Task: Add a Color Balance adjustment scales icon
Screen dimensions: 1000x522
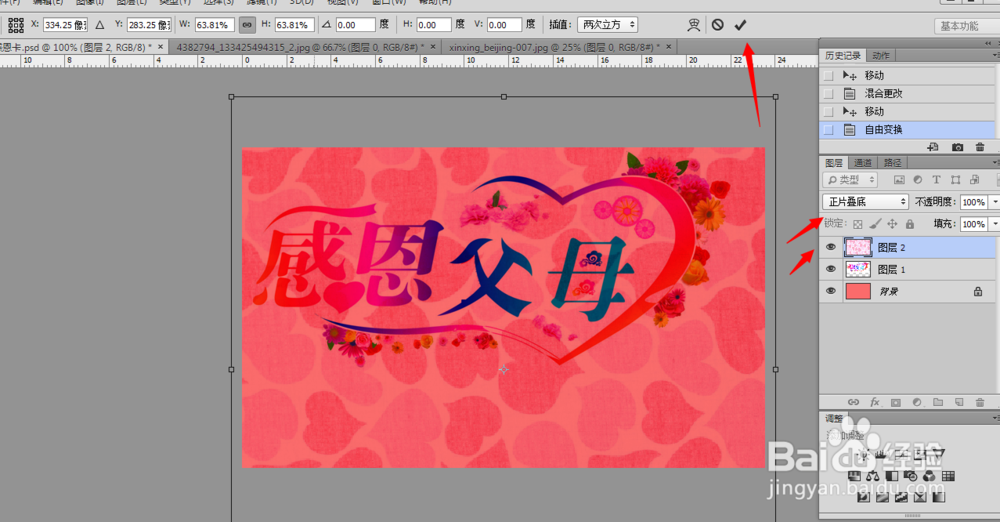Action: [x=872, y=476]
